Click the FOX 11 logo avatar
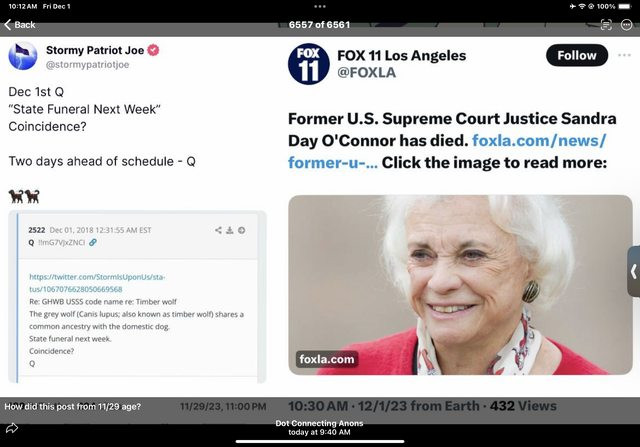Screen dimensions: 640x447 point(308,64)
